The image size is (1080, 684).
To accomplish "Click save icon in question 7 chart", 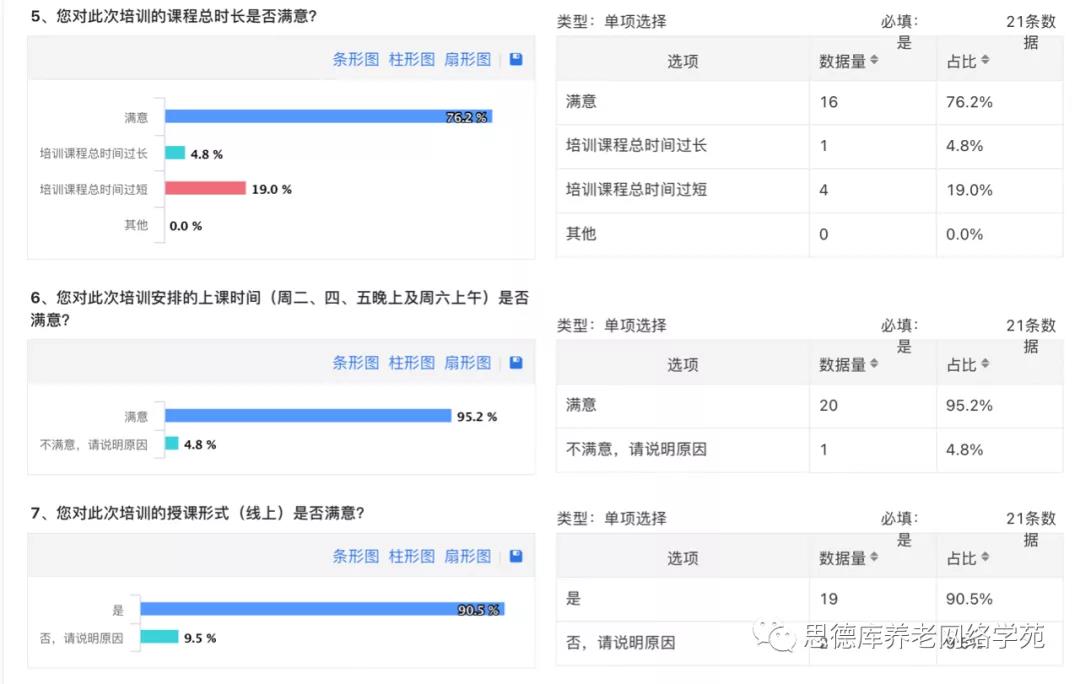I will [x=516, y=556].
